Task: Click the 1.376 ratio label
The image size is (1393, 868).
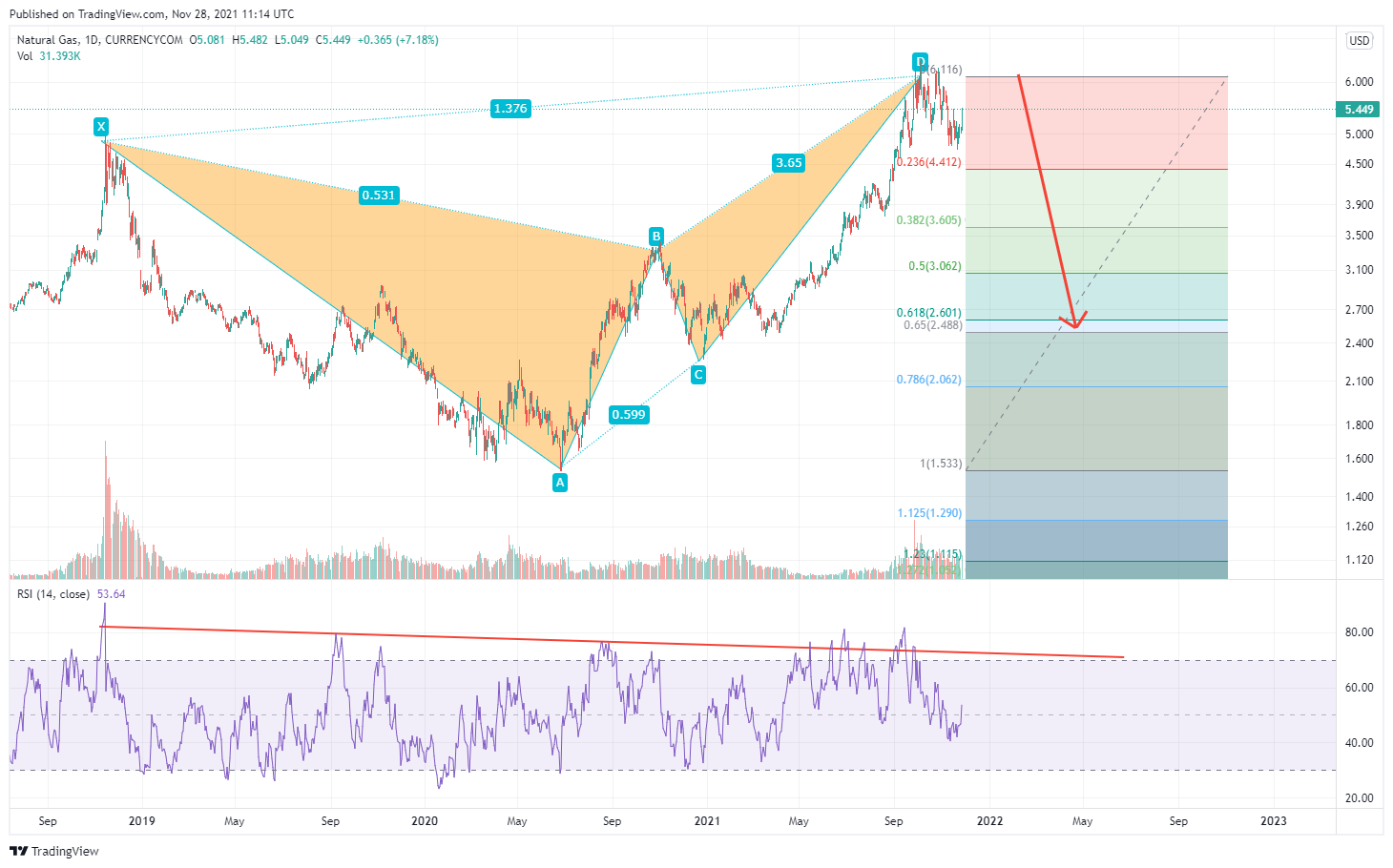Action: coord(509,109)
